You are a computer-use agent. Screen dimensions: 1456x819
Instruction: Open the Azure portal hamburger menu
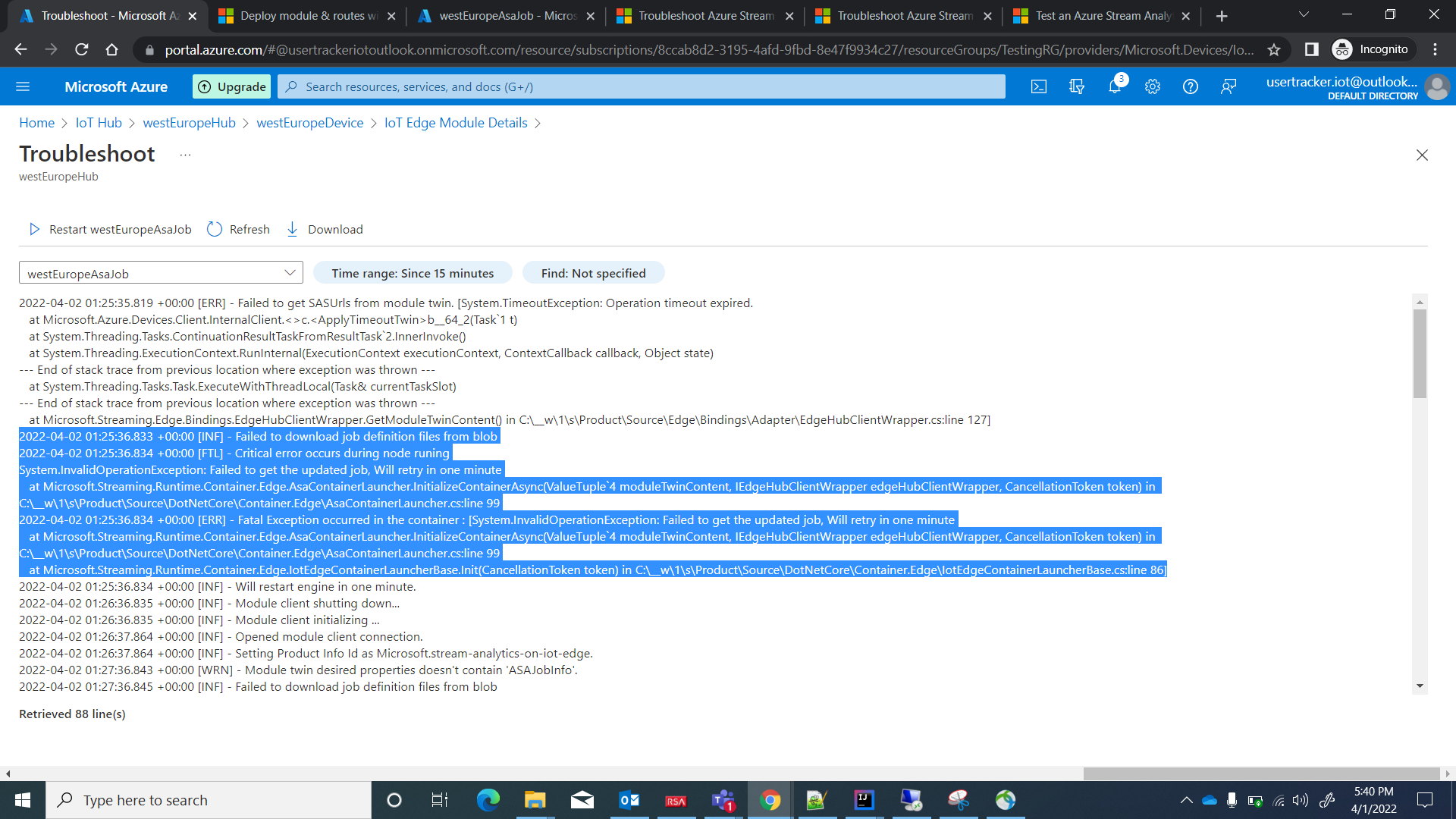click(x=23, y=87)
